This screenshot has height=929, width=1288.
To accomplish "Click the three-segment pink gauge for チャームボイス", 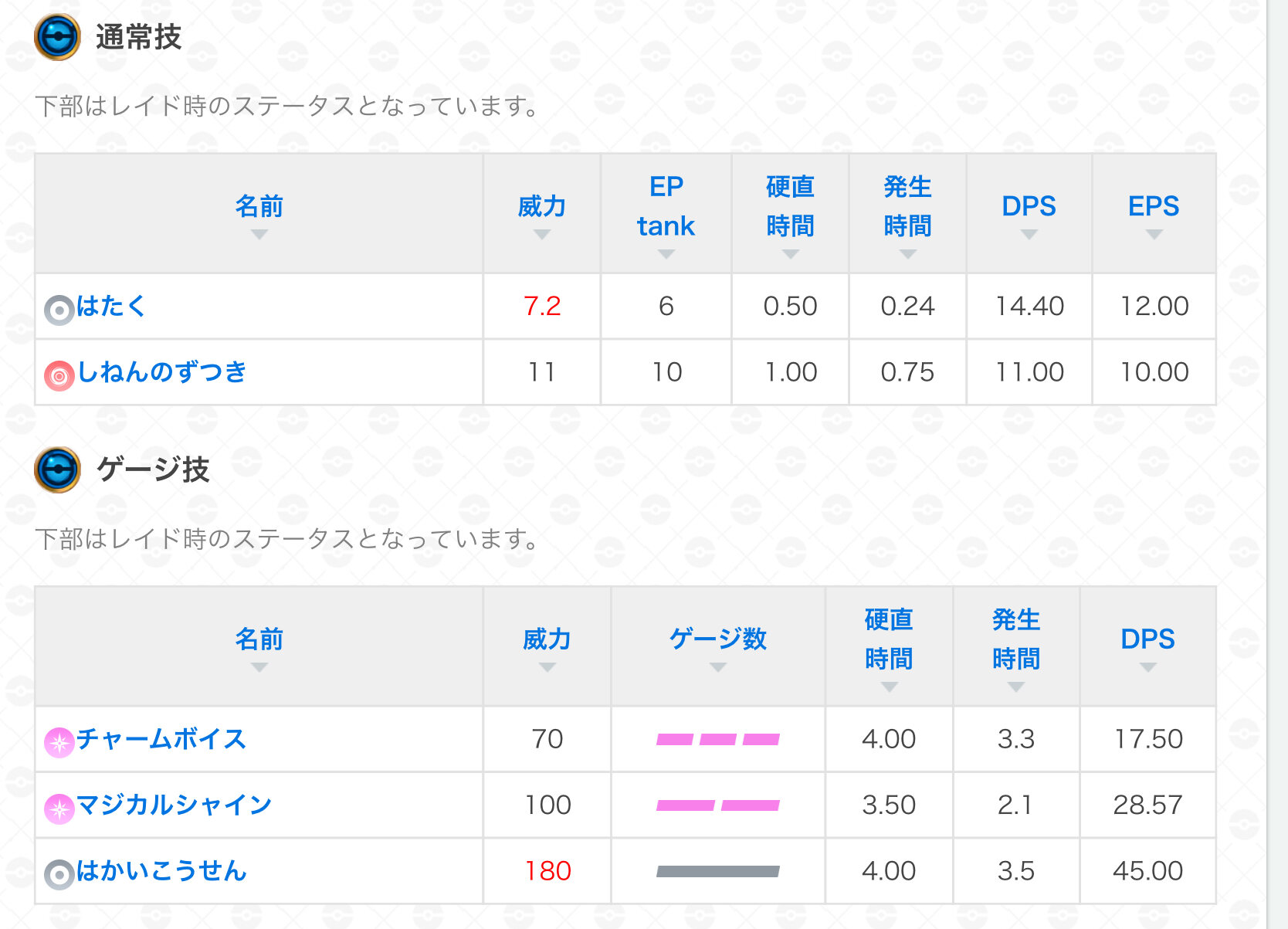I will pos(717,740).
